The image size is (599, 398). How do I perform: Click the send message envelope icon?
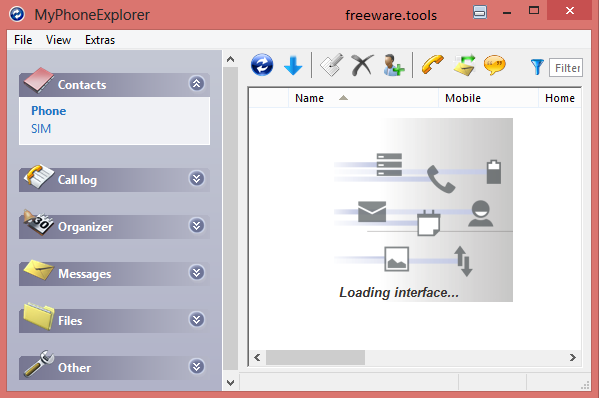click(465, 65)
